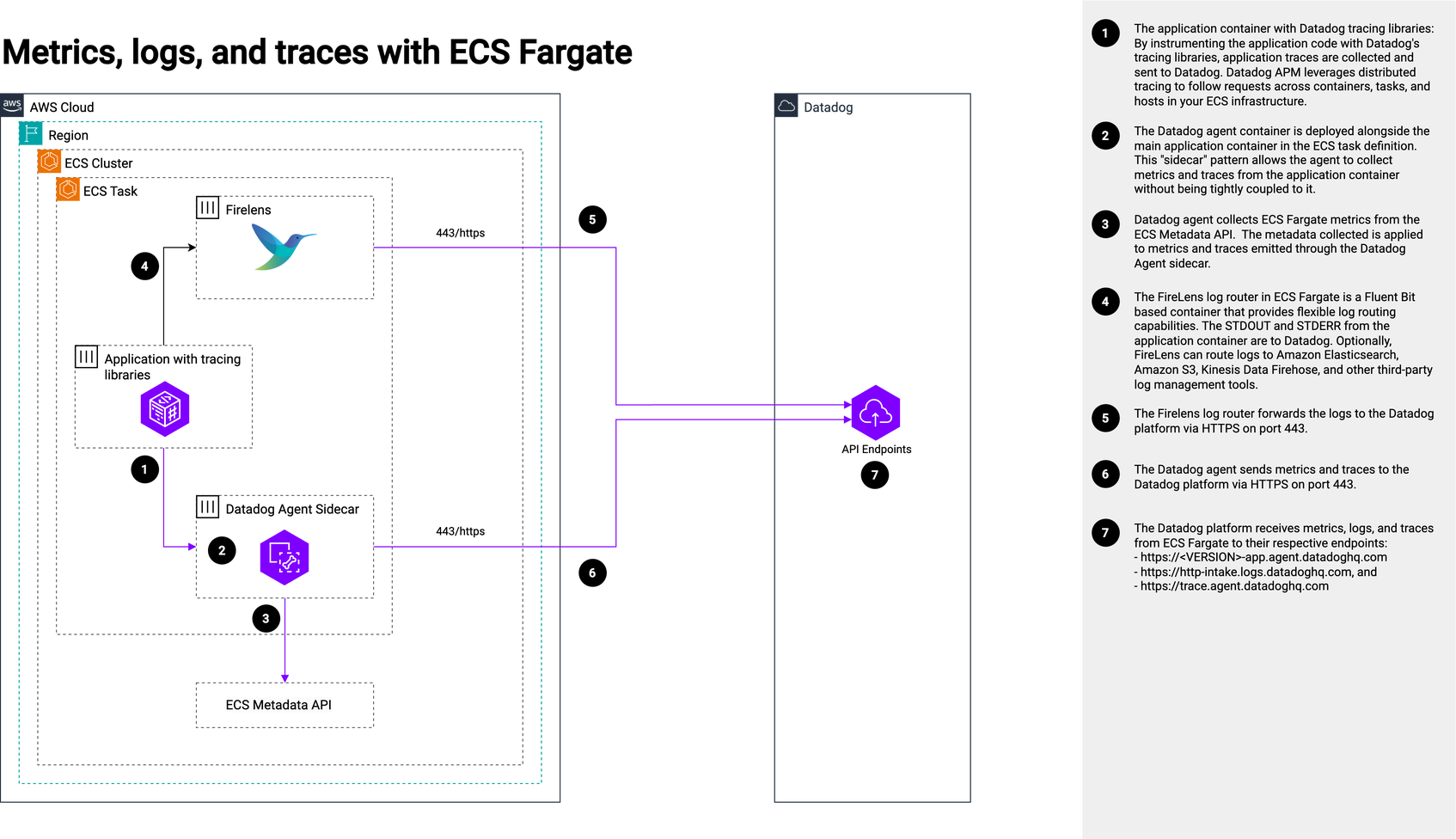Click numbered badge 6 about HTTPS port 443
1456x839 pixels.
coord(1105,475)
